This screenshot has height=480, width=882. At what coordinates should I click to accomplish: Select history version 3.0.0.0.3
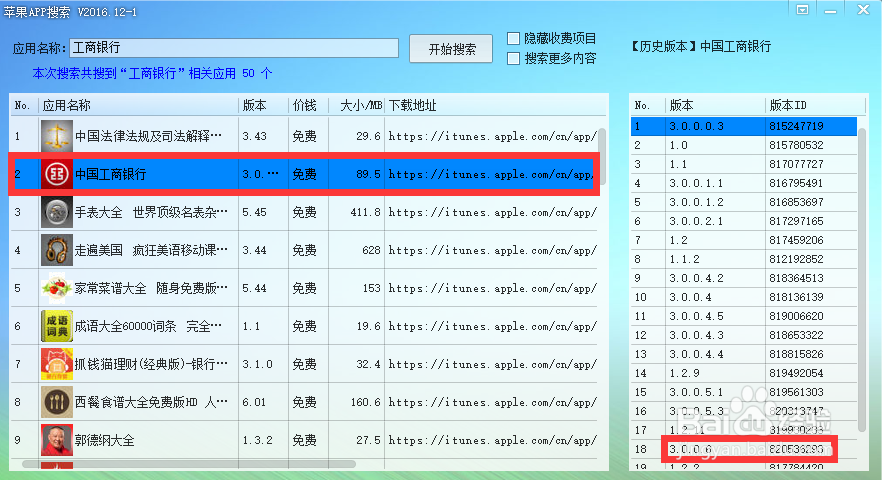(744, 126)
